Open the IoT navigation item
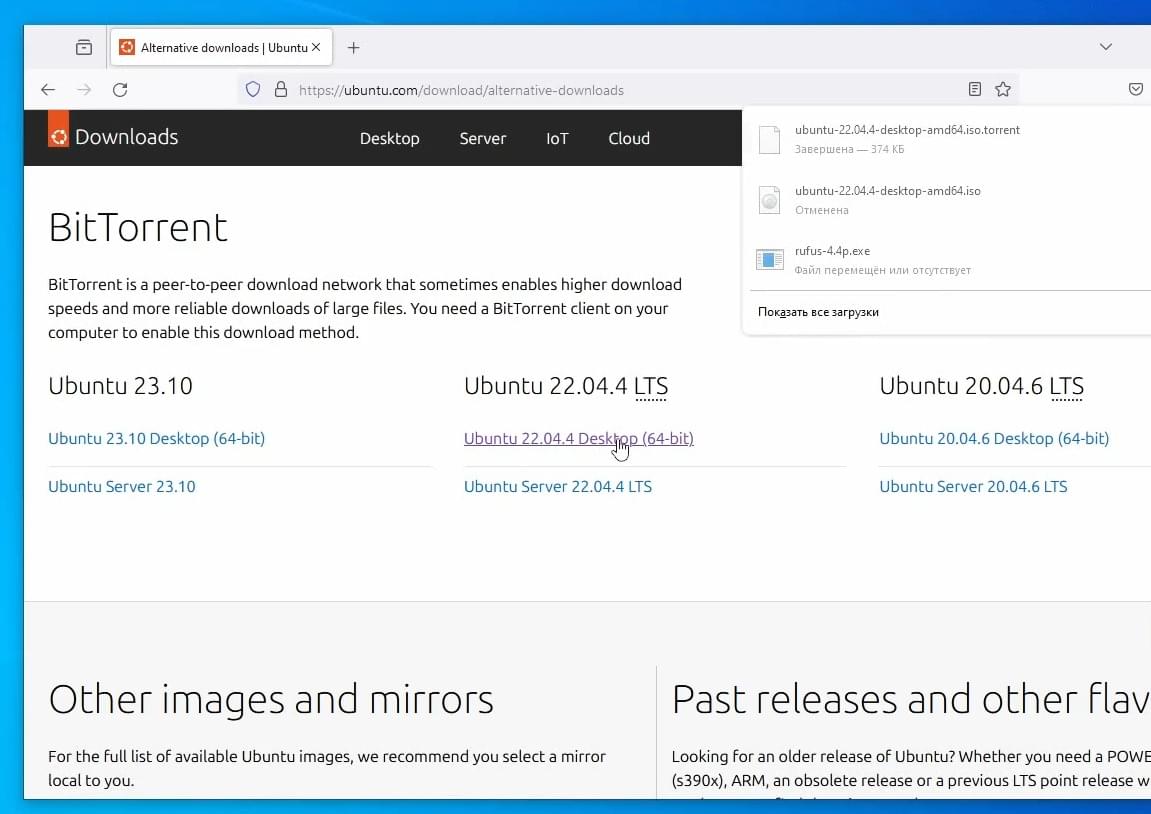 pyautogui.click(x=557, y=138)
